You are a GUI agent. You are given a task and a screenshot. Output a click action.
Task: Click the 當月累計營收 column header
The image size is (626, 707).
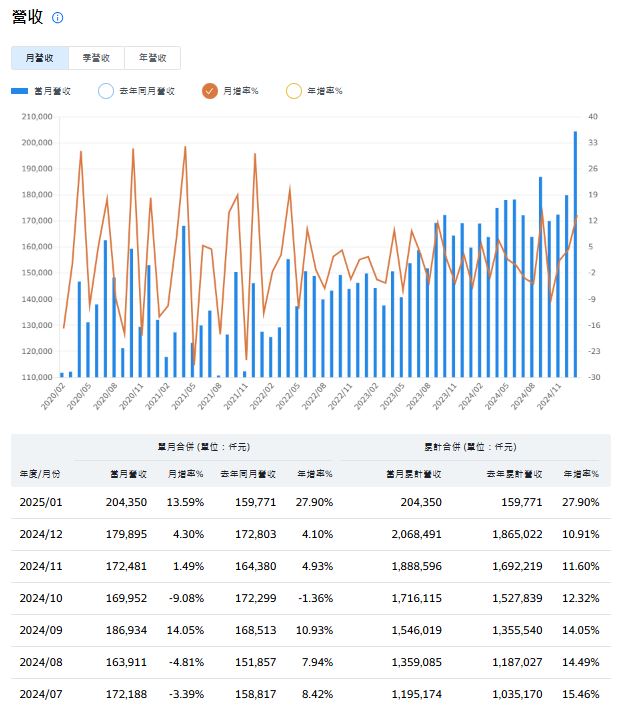point(414,474)
